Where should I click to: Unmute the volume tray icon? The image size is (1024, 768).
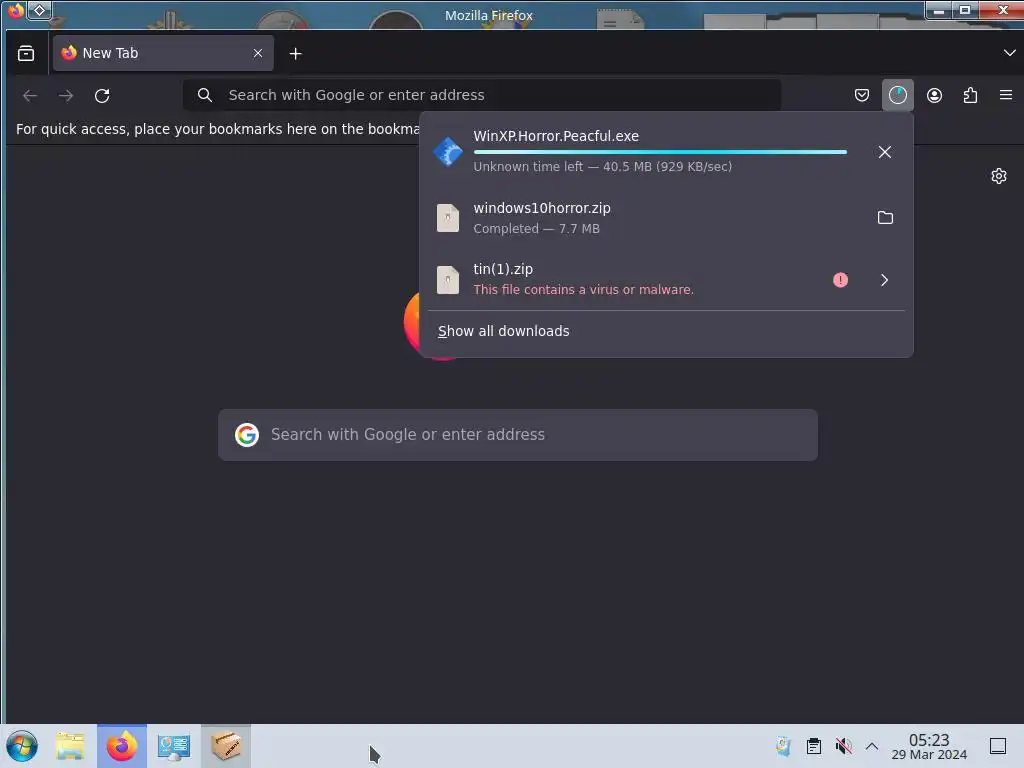[x=843, y=746]
